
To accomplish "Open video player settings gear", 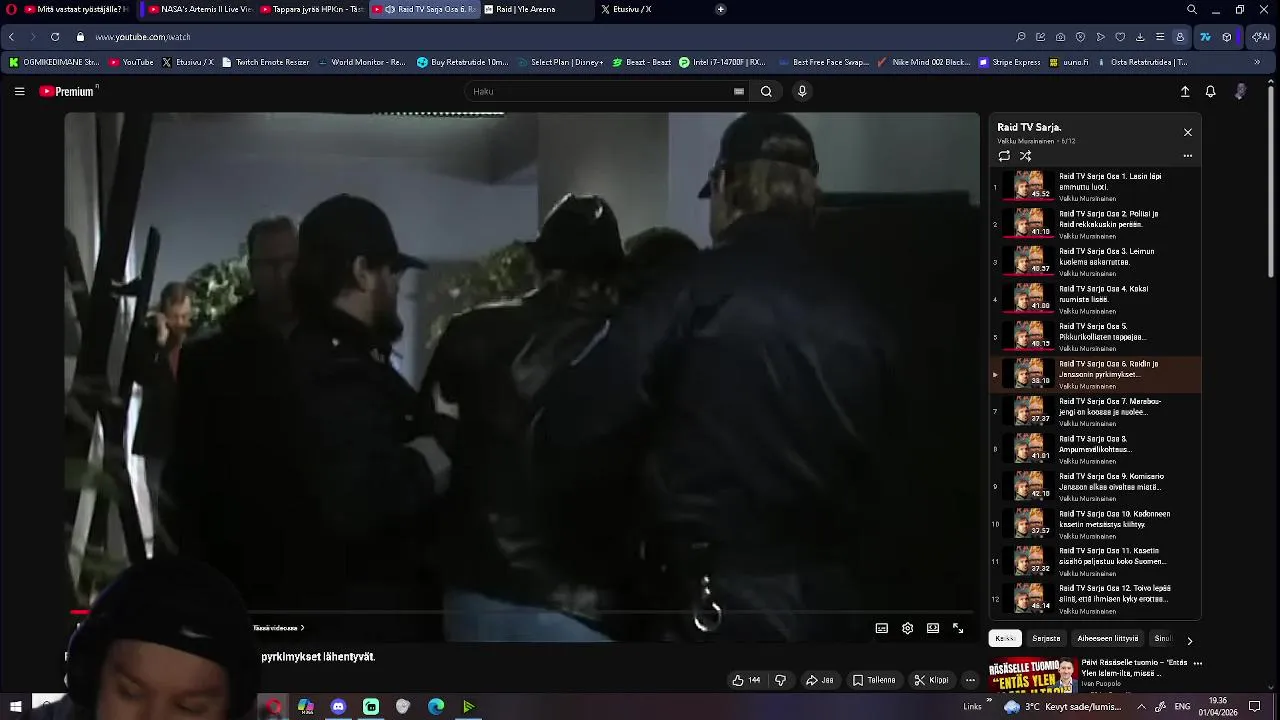I will pos(907,628).
